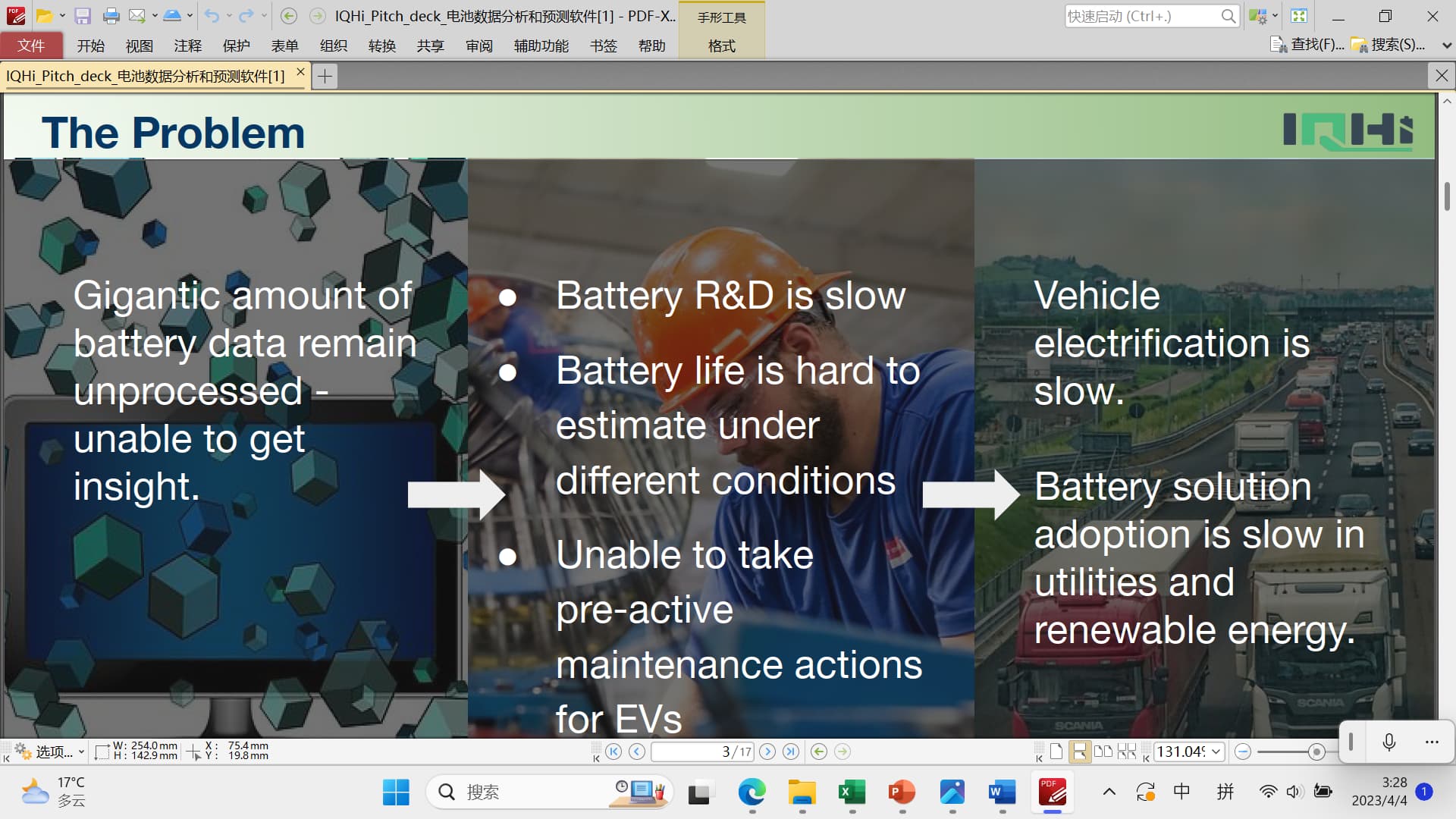Click the next page arrow
This screenshot has width=1456, height=819.
[x=767, y=752]
